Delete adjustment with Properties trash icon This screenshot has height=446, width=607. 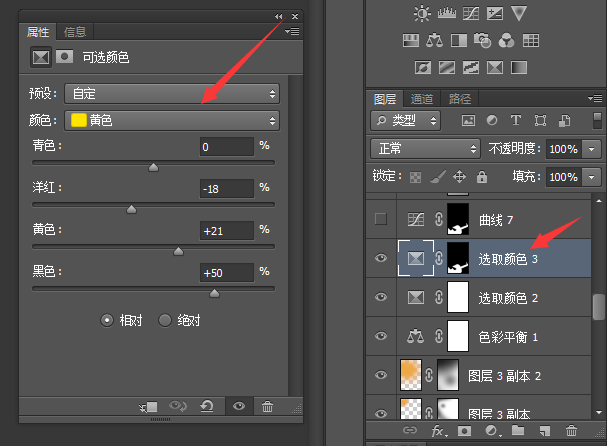click(x=267, y=406)
